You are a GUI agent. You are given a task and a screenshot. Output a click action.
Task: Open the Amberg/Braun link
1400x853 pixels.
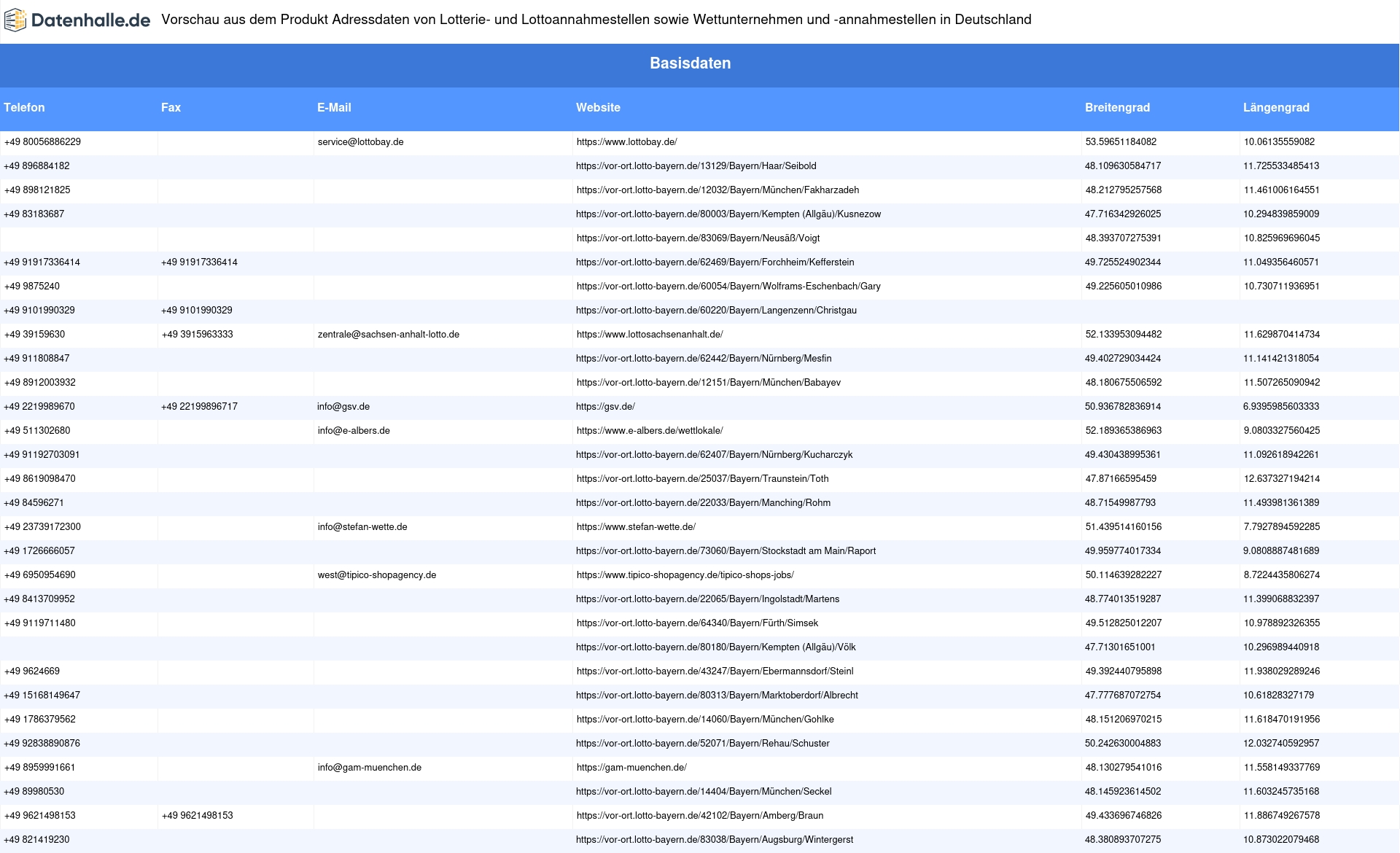tap(700, 816)
